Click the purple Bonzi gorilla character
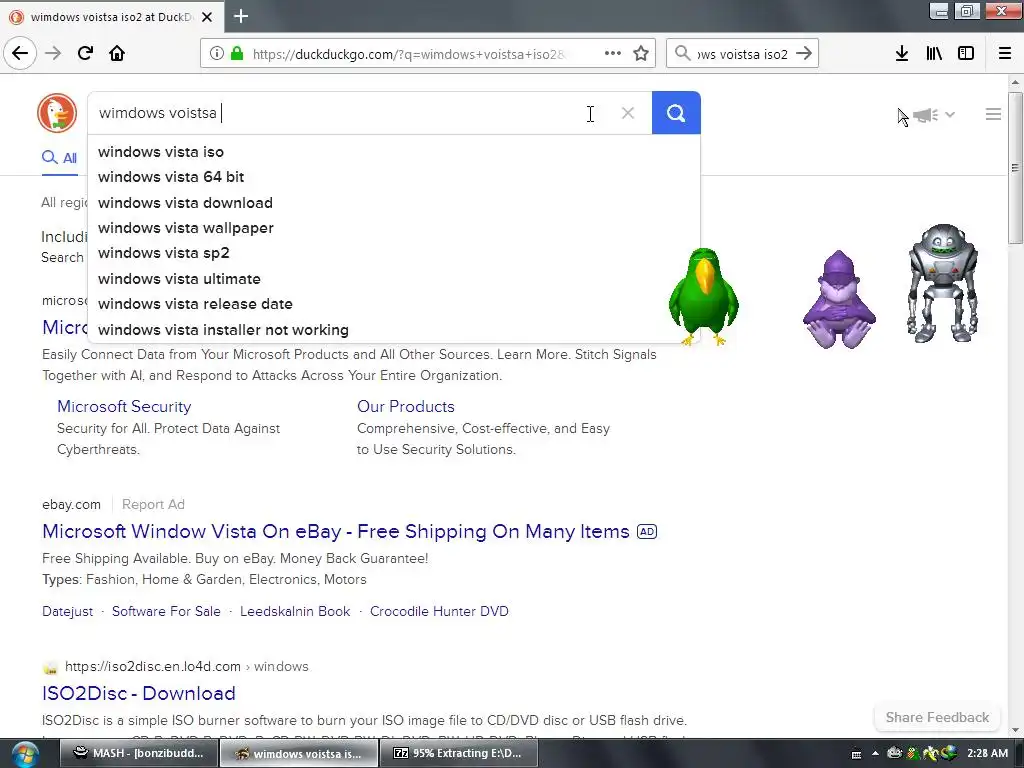The height and width of the screenshot is (768, 1024). point(839,300)
